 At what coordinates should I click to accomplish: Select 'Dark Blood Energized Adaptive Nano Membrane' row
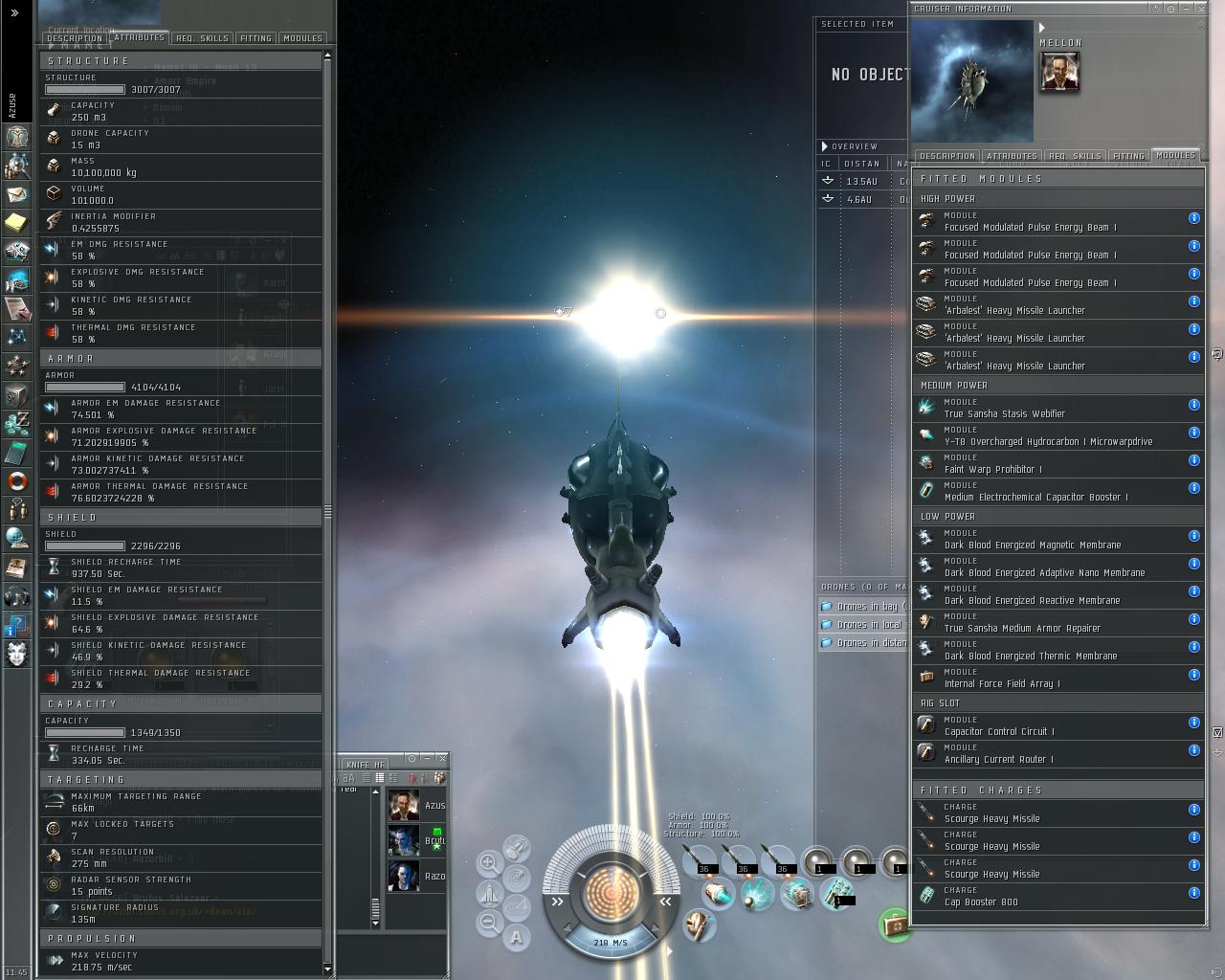click(1058, 568)
